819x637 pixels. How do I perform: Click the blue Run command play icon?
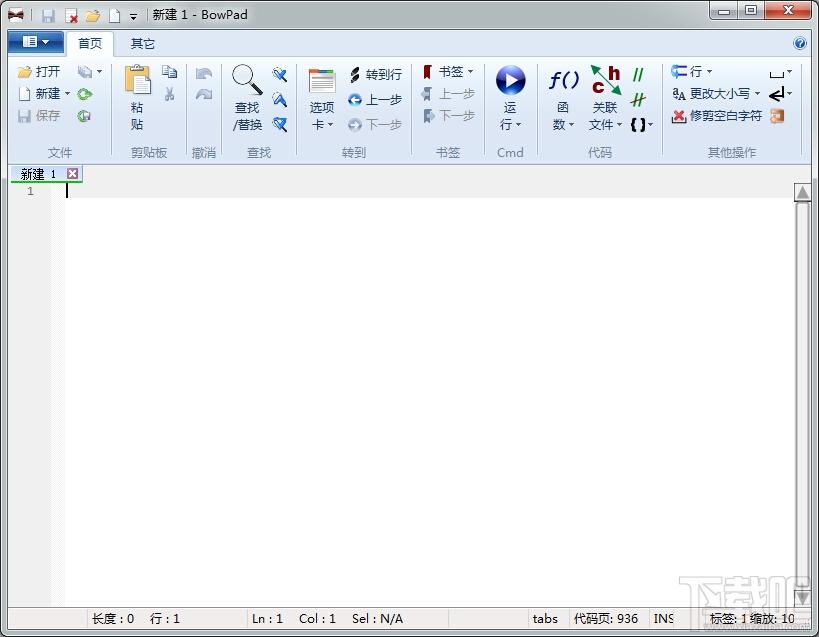[x=510, y=80]
